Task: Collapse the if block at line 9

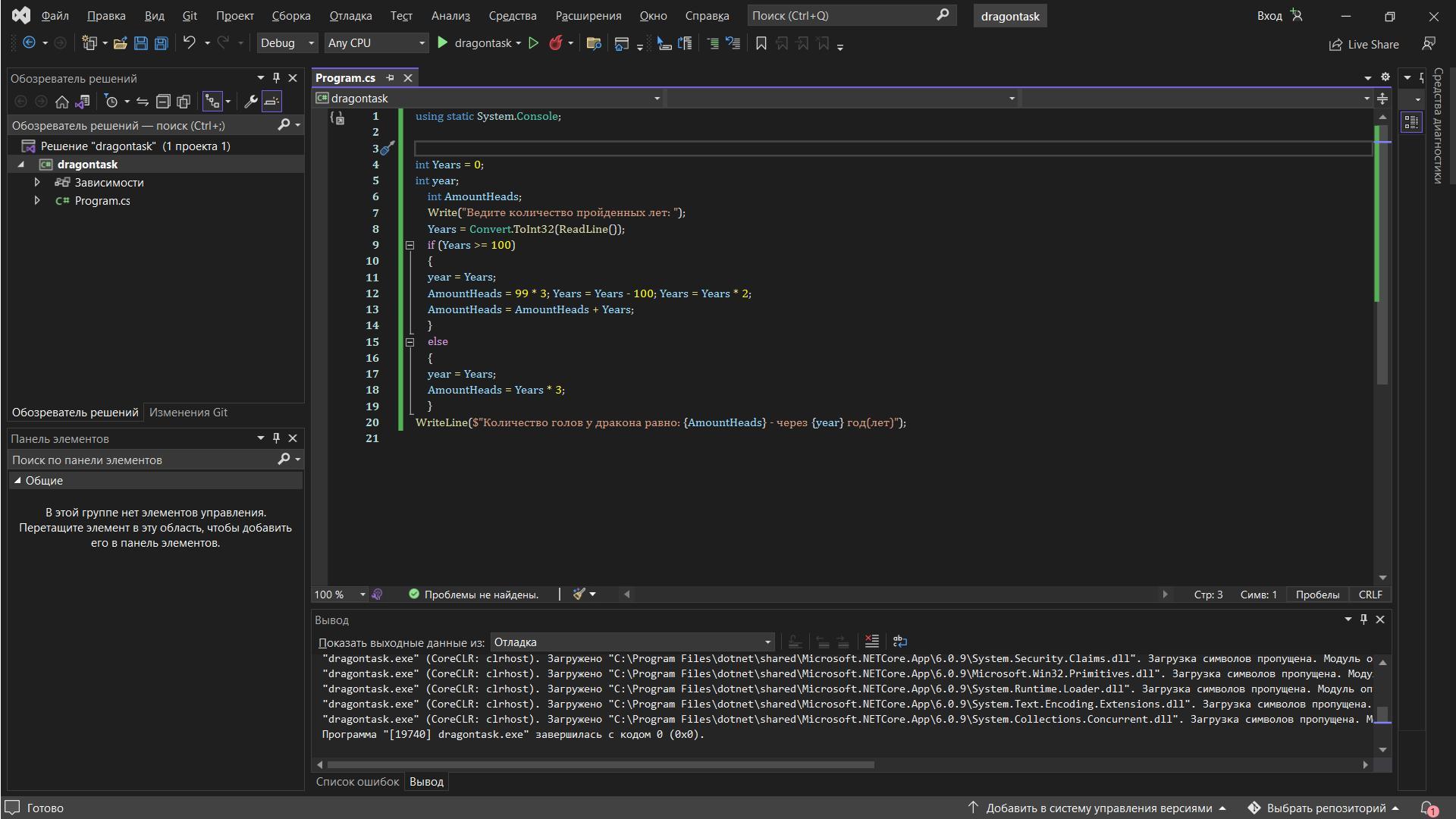Action: pos(409,245)
